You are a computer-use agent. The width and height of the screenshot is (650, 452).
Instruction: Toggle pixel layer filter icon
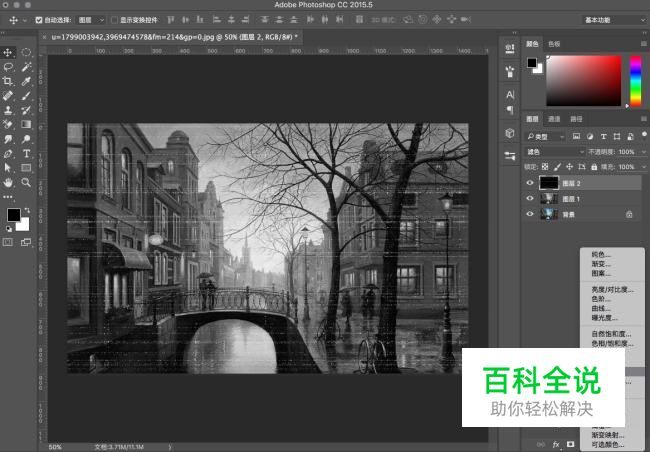(x=576, y=136)
